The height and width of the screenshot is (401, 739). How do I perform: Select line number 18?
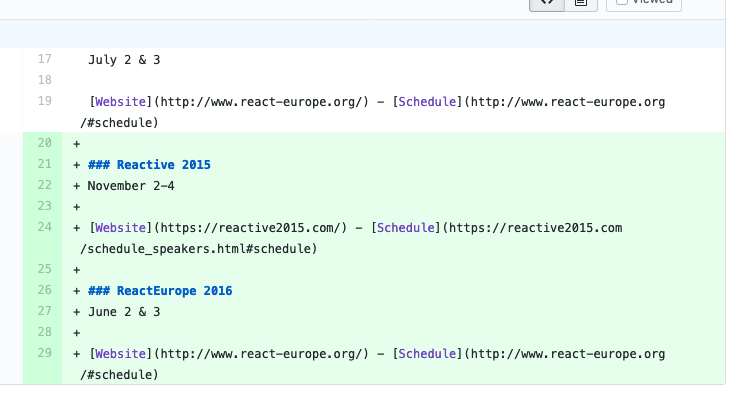(x=44, y=80)
